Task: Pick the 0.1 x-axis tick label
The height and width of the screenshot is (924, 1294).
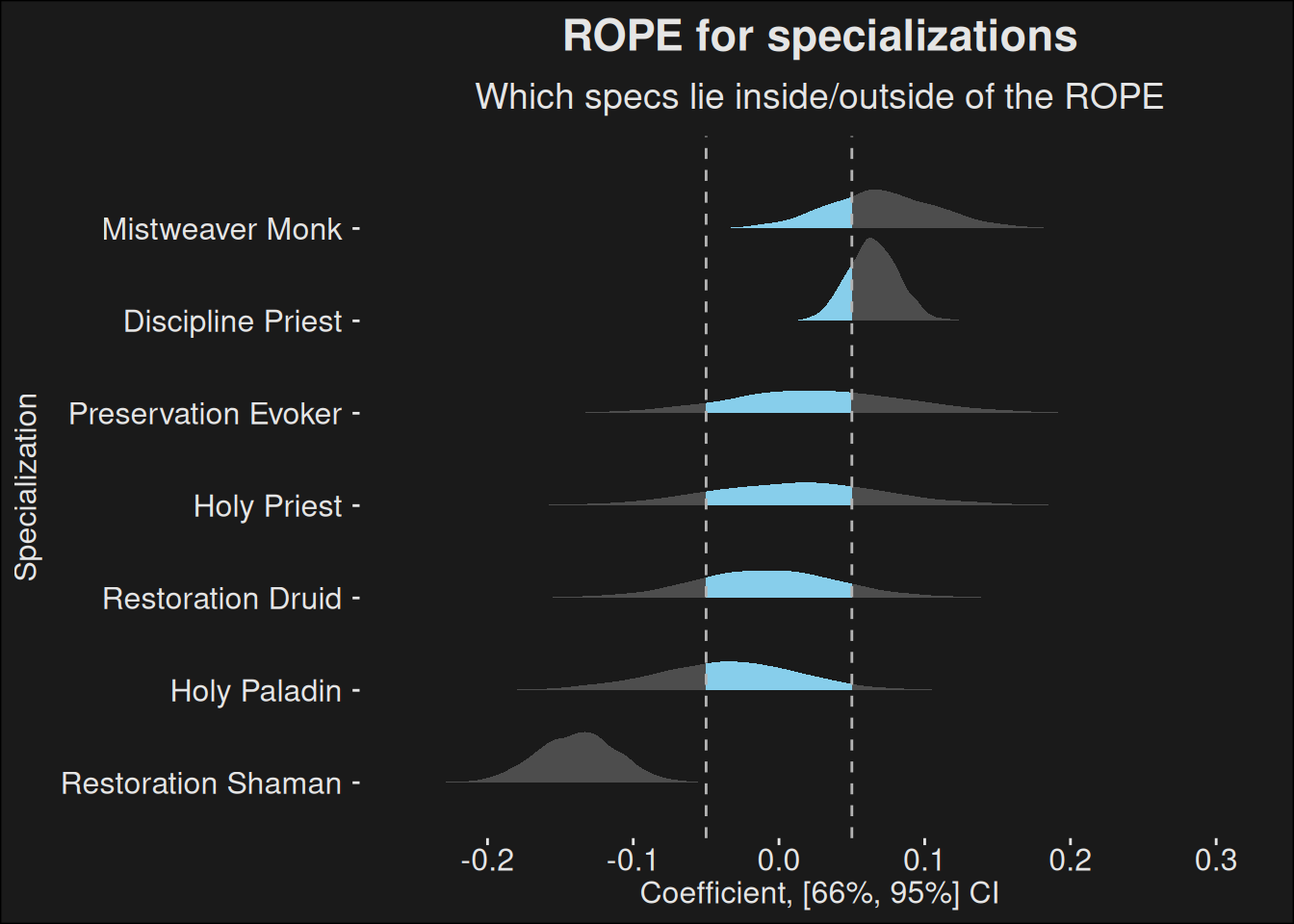Action: (924, 860)
